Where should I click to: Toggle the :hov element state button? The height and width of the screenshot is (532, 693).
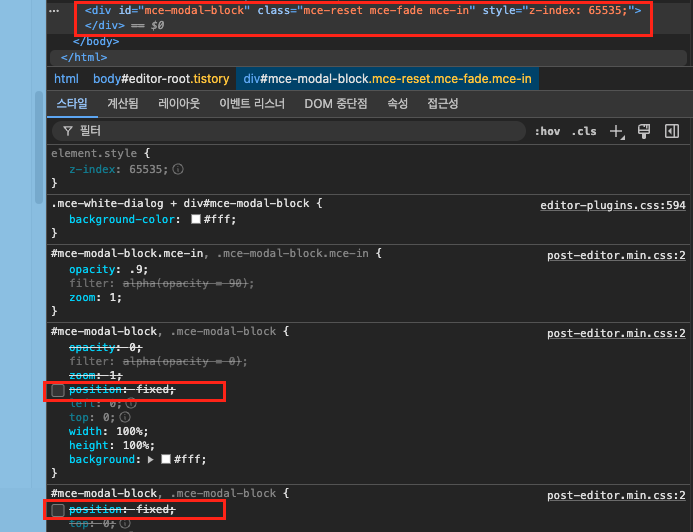(x=547, y=131)
